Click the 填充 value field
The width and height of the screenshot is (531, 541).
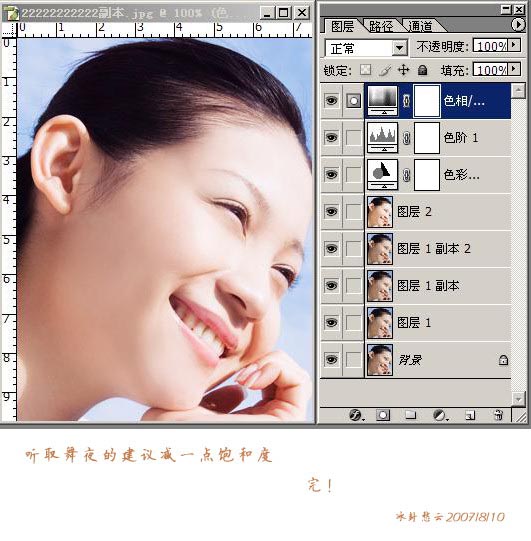click(490, 69)
